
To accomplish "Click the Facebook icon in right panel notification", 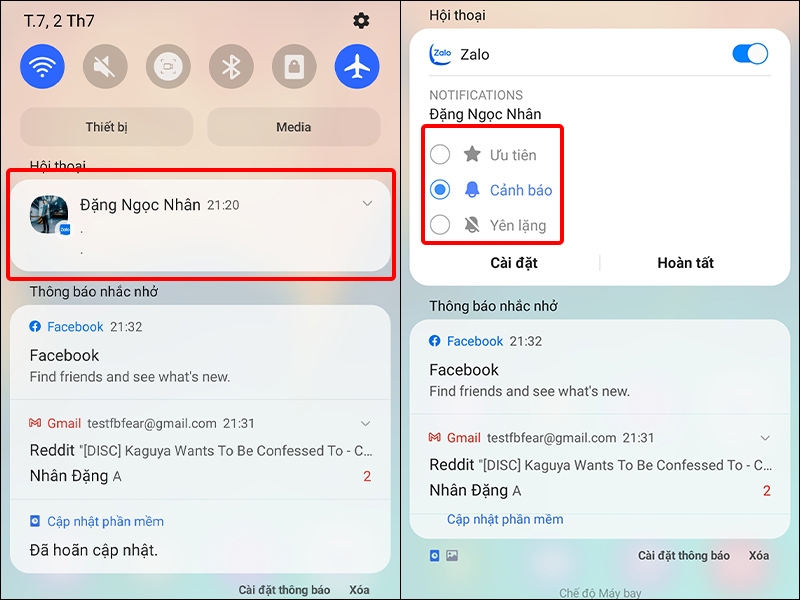I will tap(435, 341).
